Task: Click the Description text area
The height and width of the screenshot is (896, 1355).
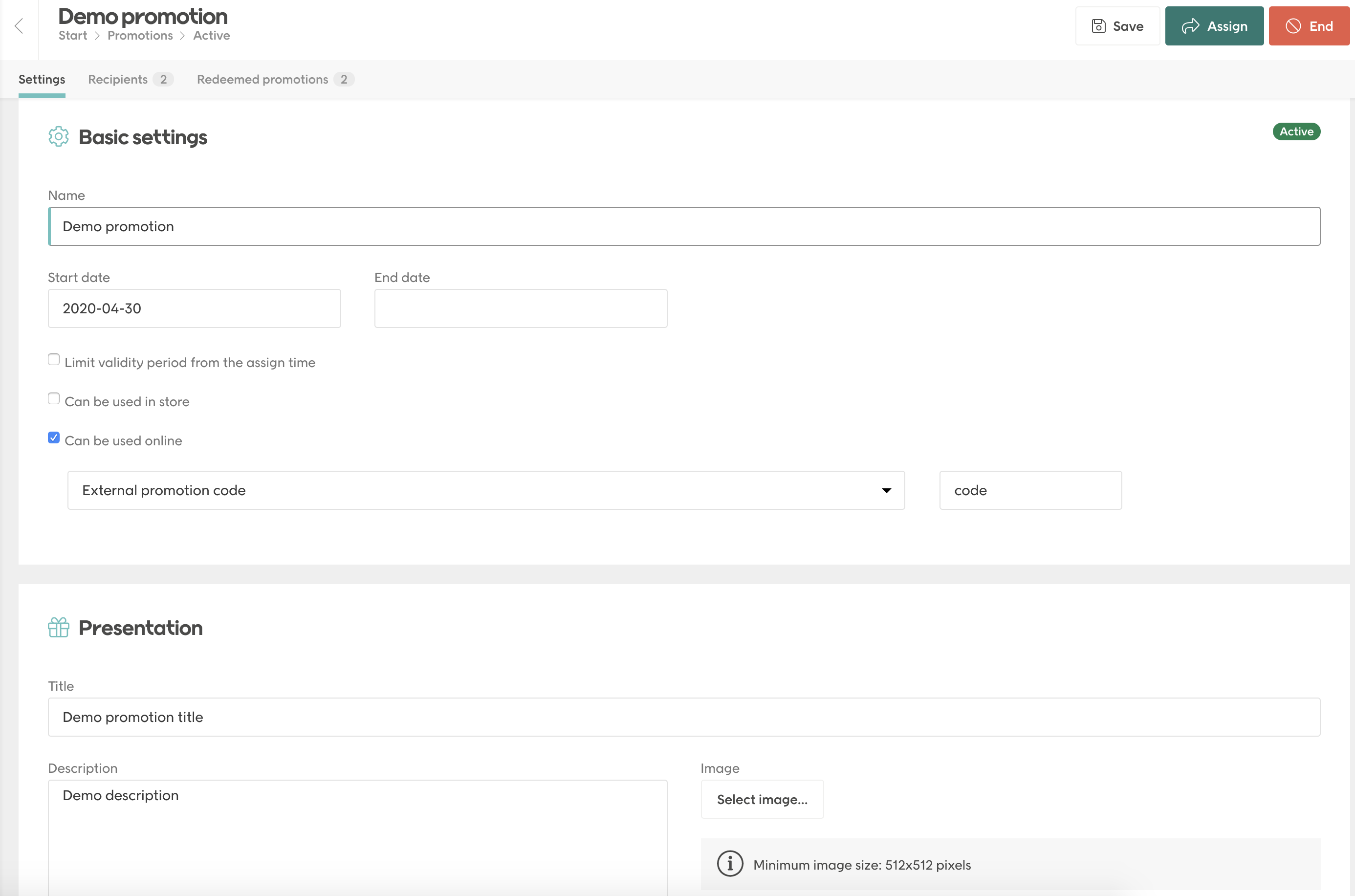Action: 357,834
